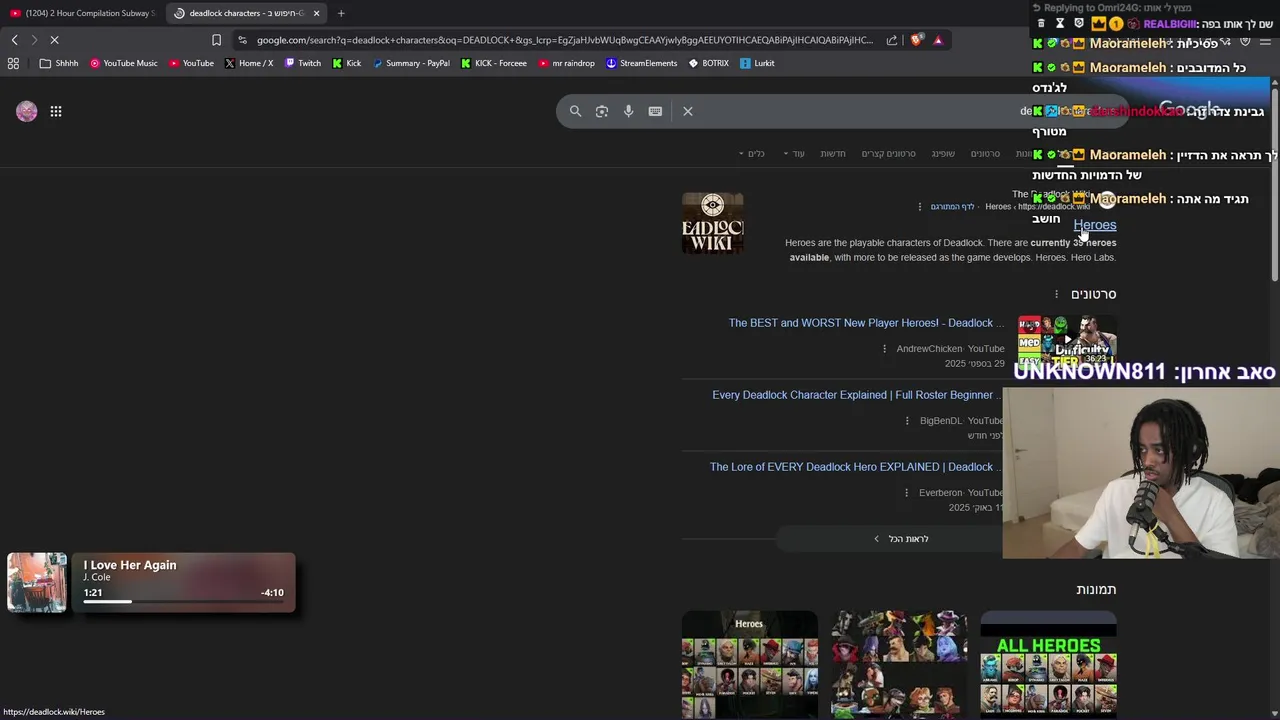Switch to the סרטונים קצרים short videos tab
Screen dimensions: 1280x720
(889, 153)
